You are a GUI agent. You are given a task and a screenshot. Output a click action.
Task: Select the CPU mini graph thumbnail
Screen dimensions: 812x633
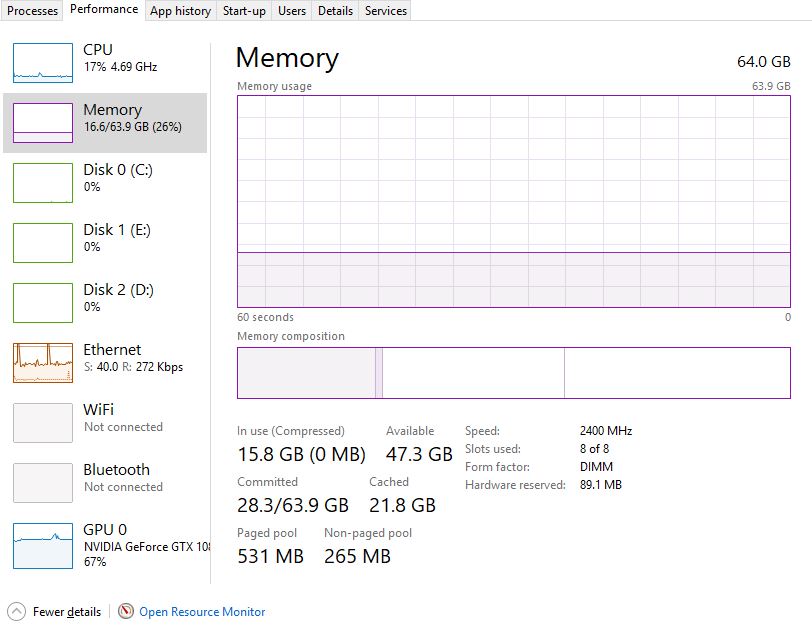42,63
